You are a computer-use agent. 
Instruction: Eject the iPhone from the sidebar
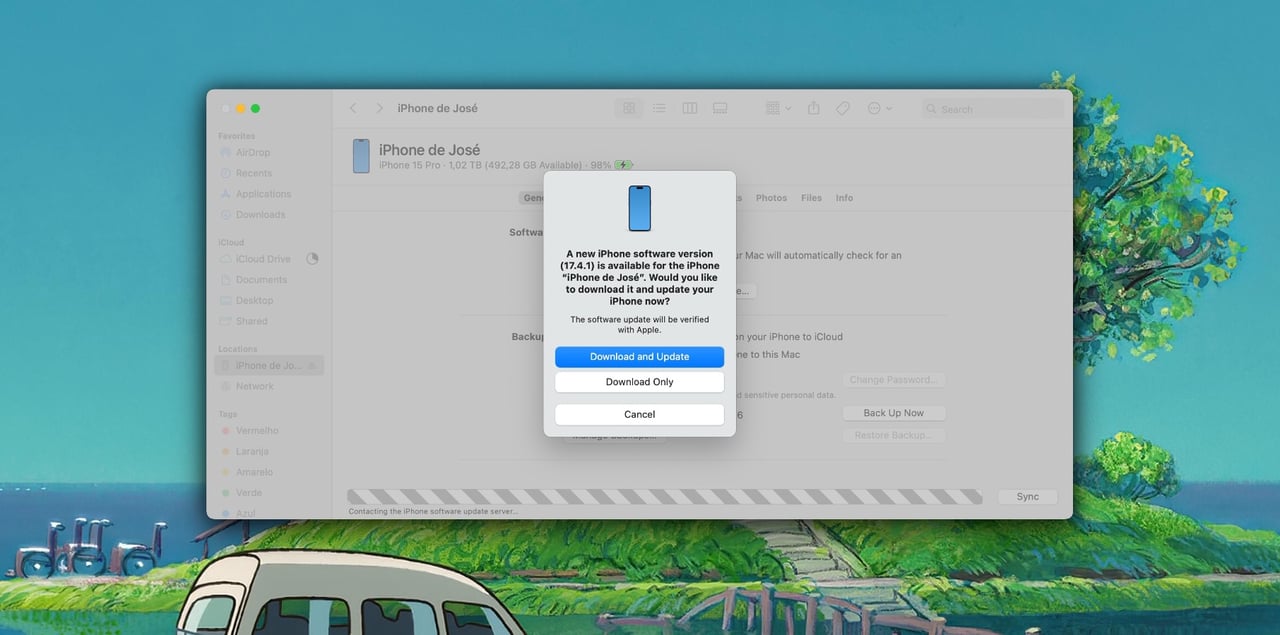click(x=312, y=366)
